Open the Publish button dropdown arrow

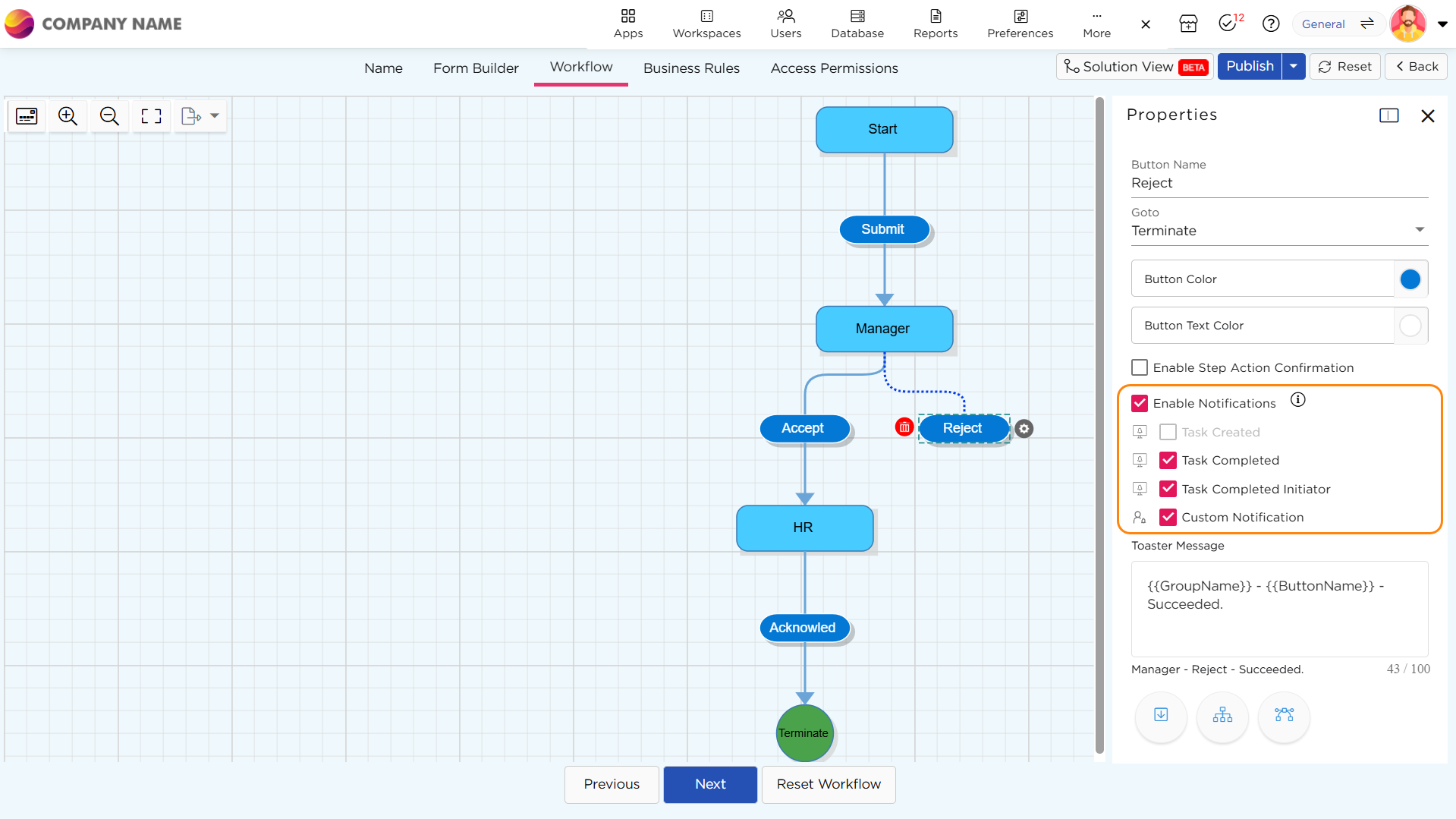(x=1294, y=67)
